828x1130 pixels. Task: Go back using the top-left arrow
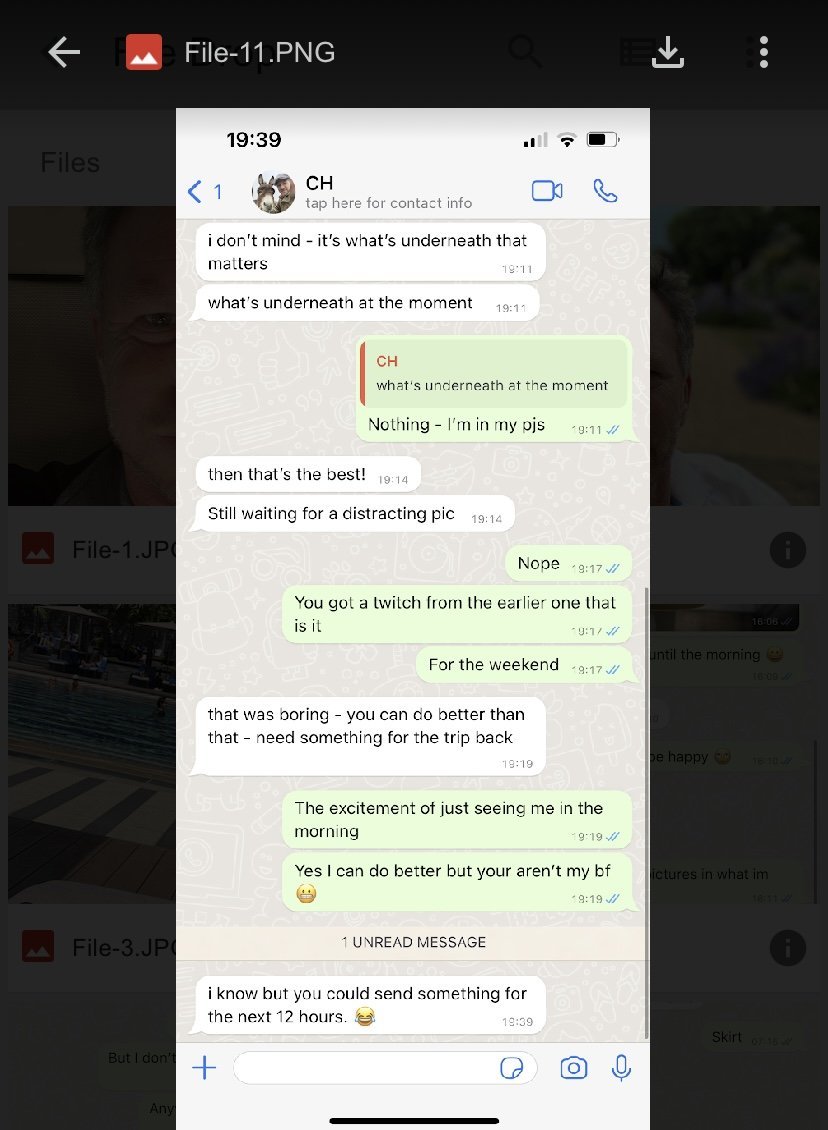point(63,53)
